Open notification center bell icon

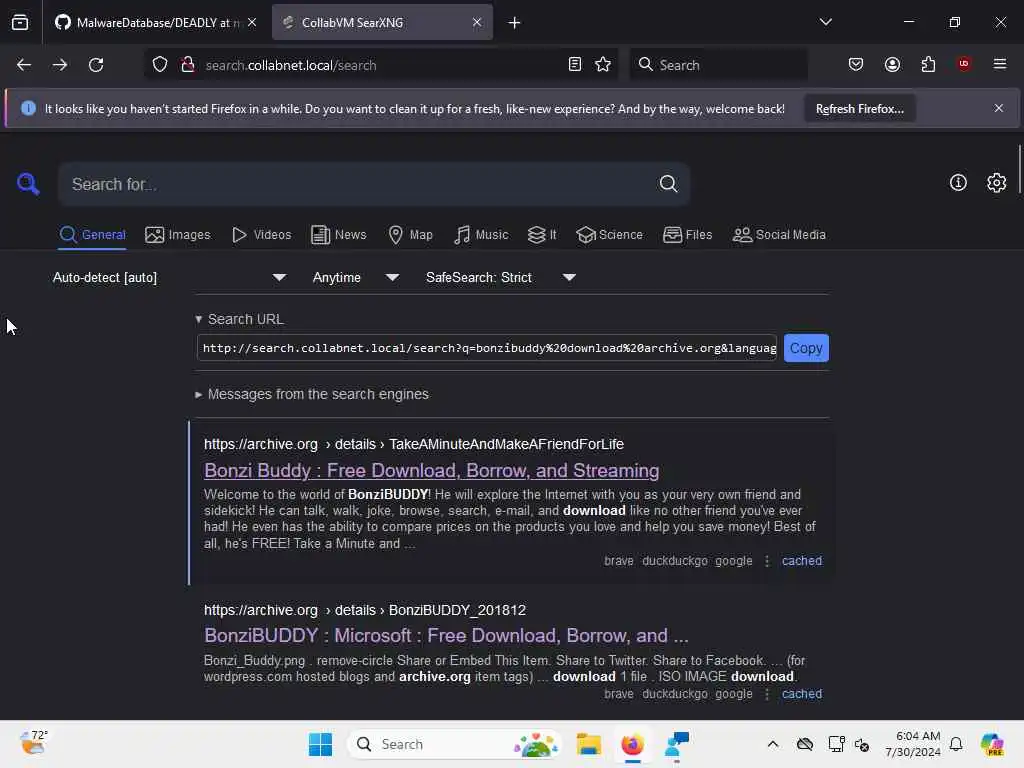click(x=956, y=744)
